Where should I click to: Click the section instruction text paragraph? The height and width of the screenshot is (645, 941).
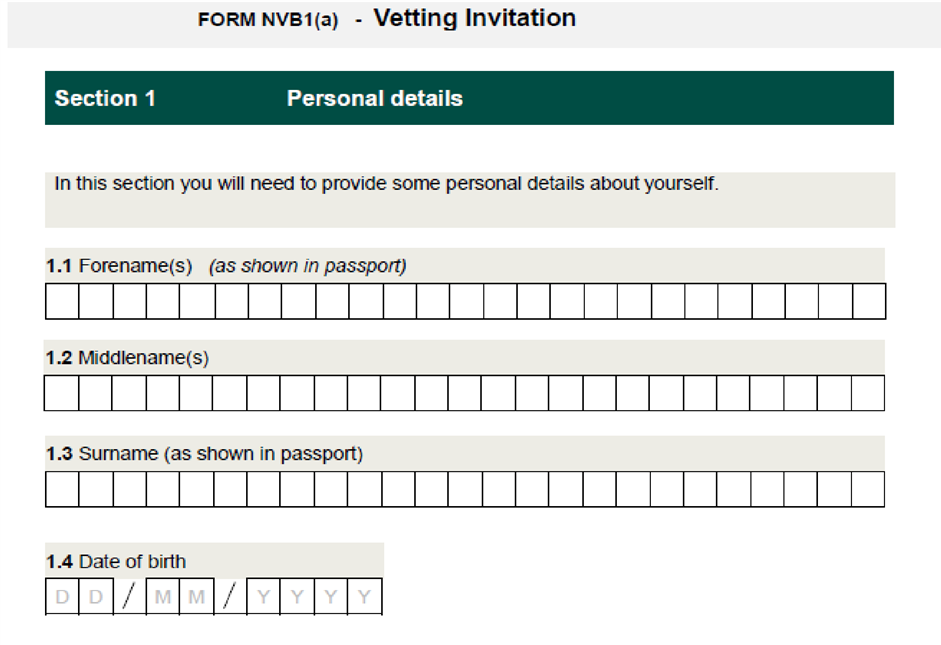[386, 183]
